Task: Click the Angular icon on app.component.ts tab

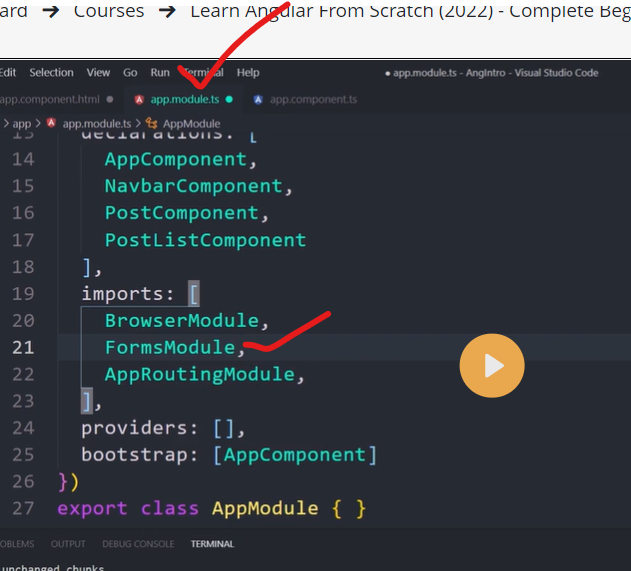Action: tap(258, 100)
